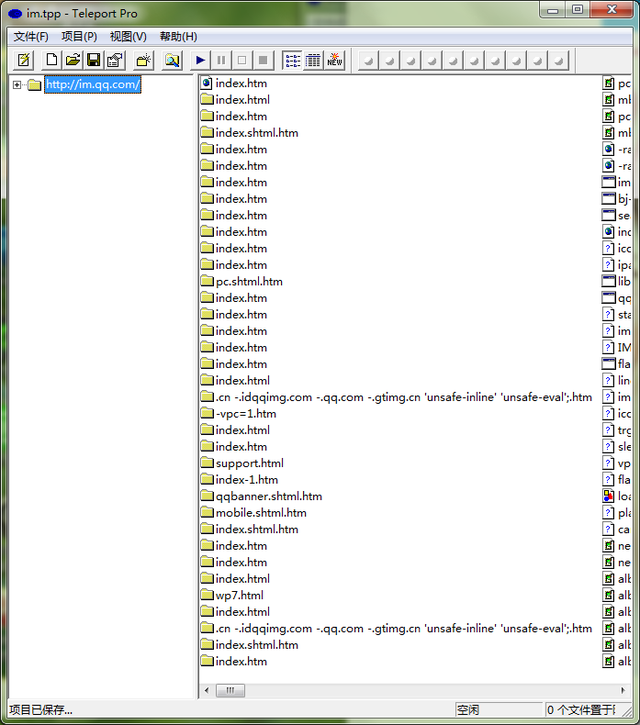The height and width of the screenshot is (725, 640).
Task: Click the new blank project icon
Action: point(53,60)
